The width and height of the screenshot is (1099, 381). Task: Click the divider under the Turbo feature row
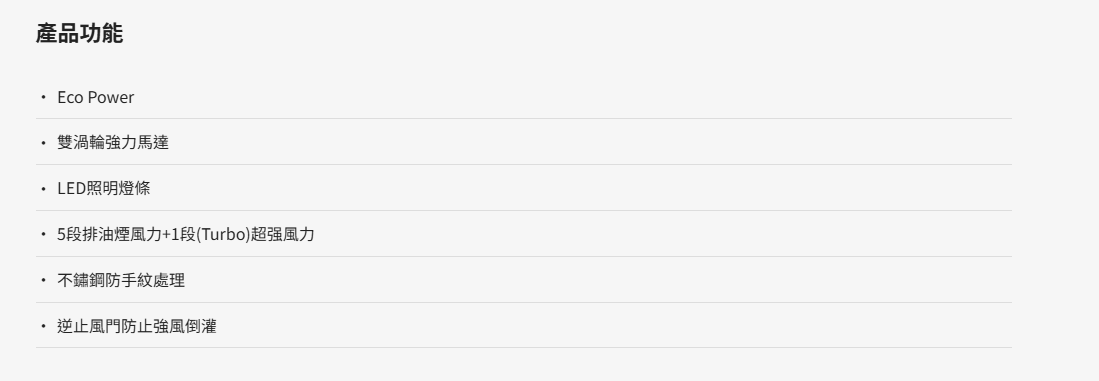coord(524,256)
